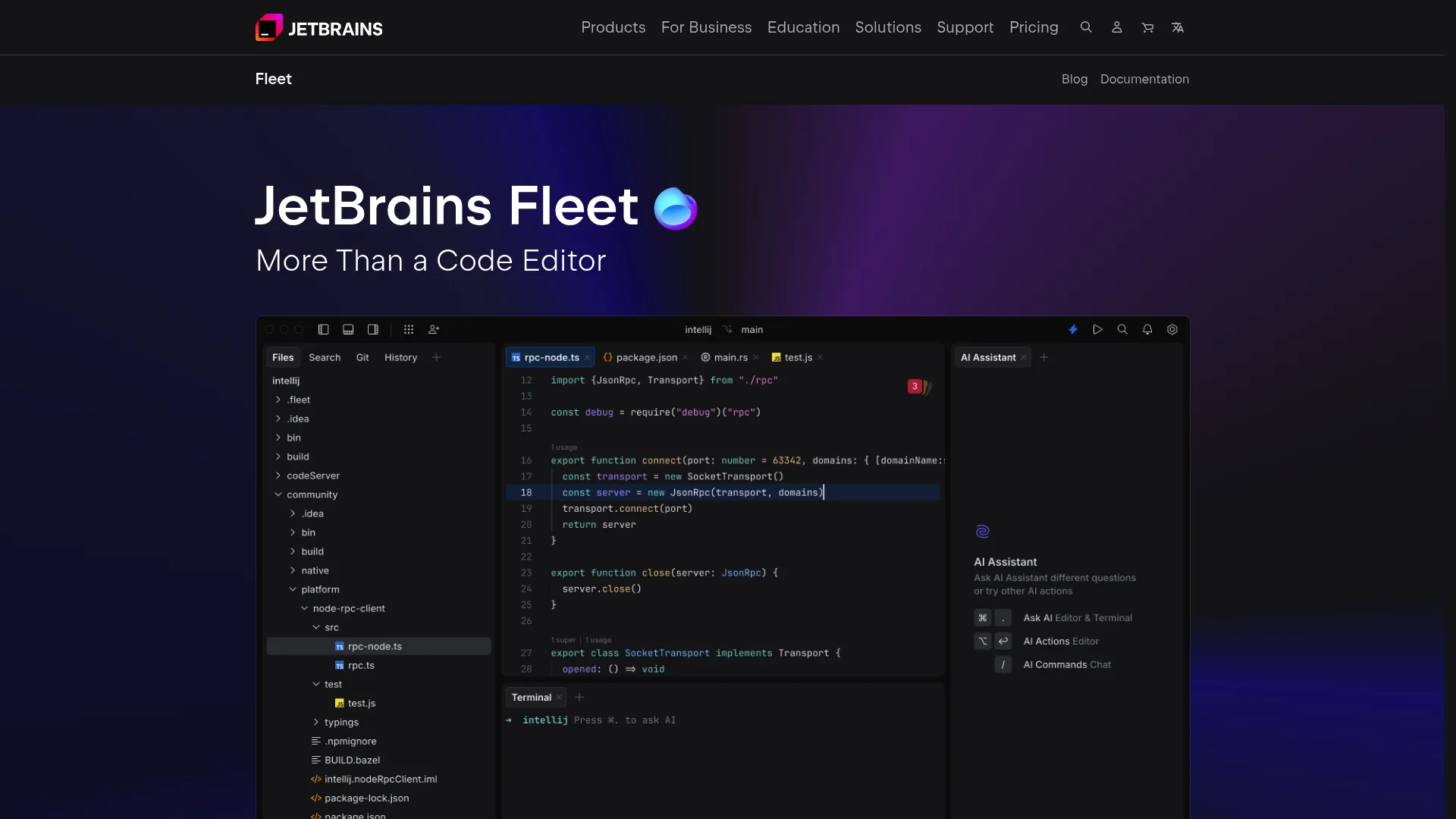Open the language selector icon

[1178, 27]
